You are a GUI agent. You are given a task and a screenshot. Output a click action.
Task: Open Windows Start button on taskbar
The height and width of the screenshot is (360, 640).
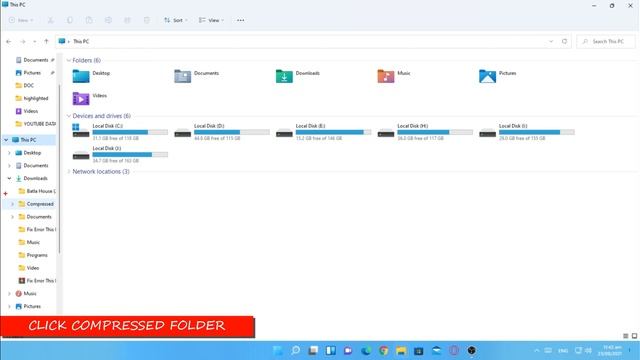pyautogui.click(x=278, y=351)
